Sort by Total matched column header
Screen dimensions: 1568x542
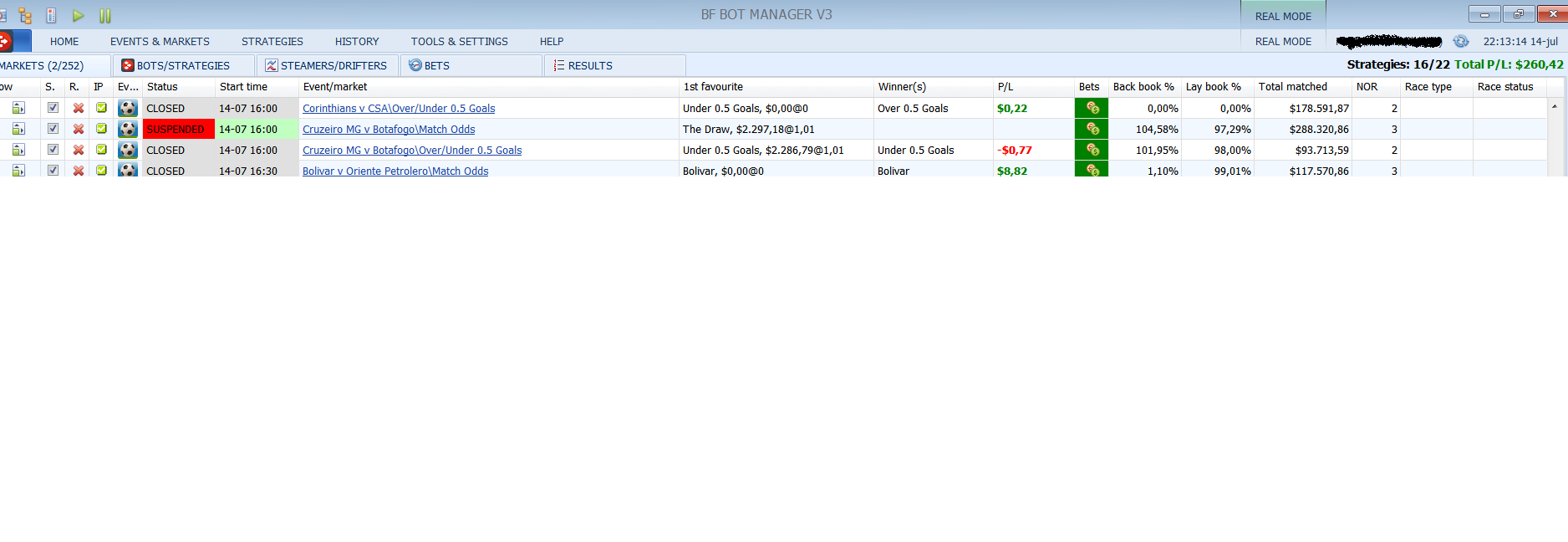click(1302, 87)
